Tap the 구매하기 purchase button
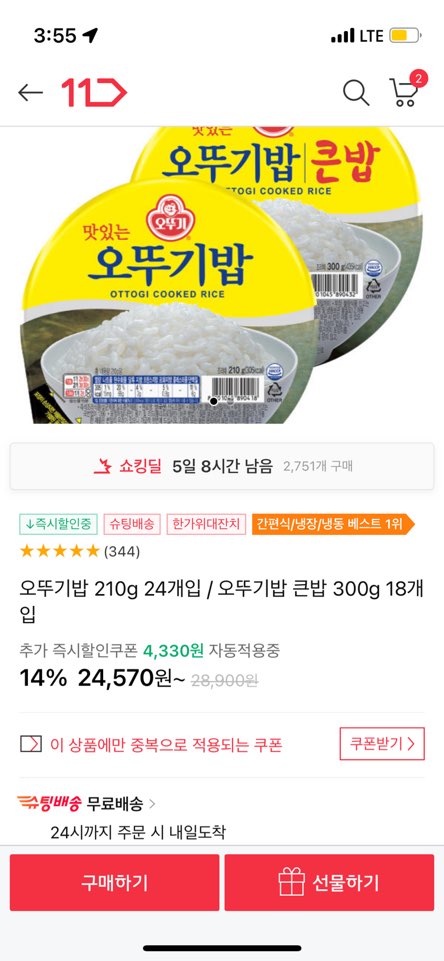The image size is (444, 961). coord(114,883)
